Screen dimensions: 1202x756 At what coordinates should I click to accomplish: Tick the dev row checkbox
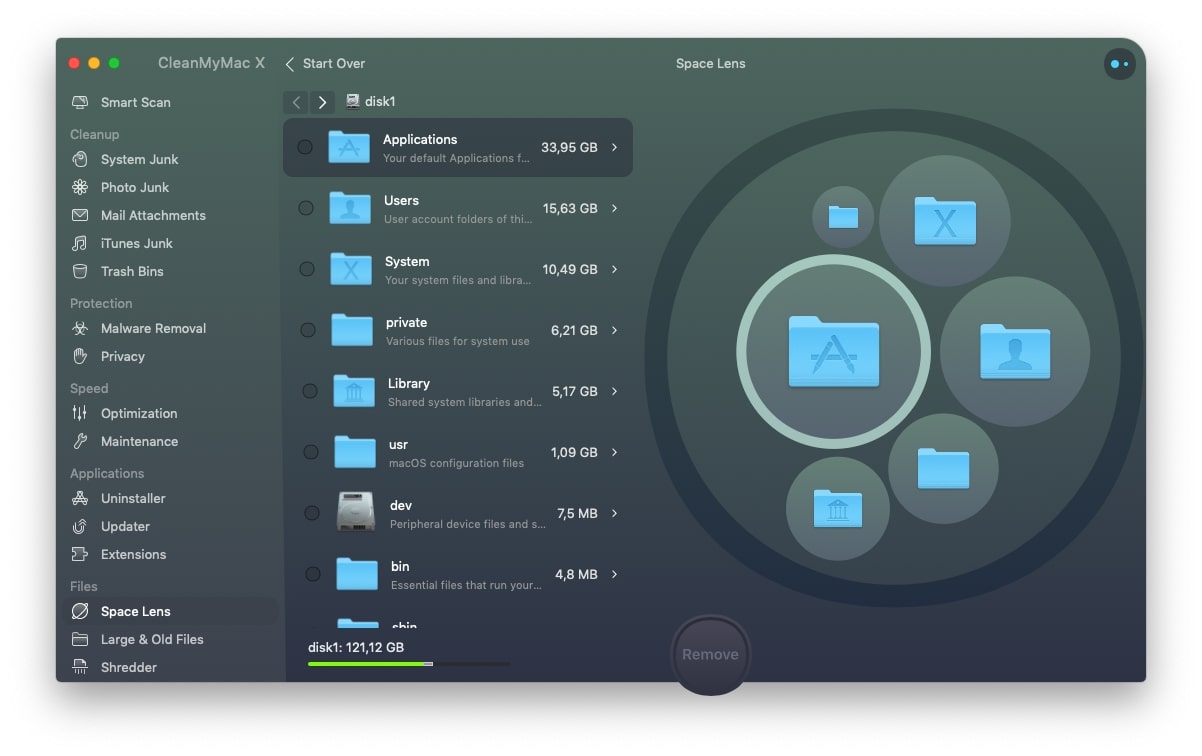(312, 513)
